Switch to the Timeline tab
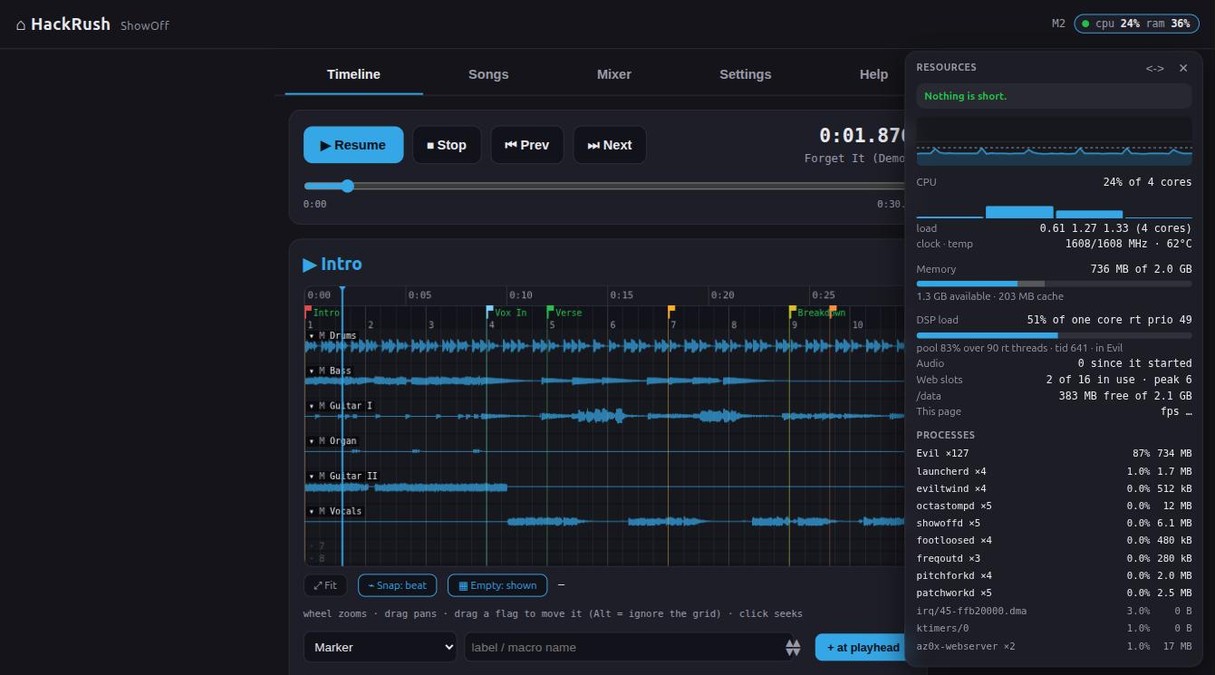Screen dimensions: 1215x675 tap(354, 74)
